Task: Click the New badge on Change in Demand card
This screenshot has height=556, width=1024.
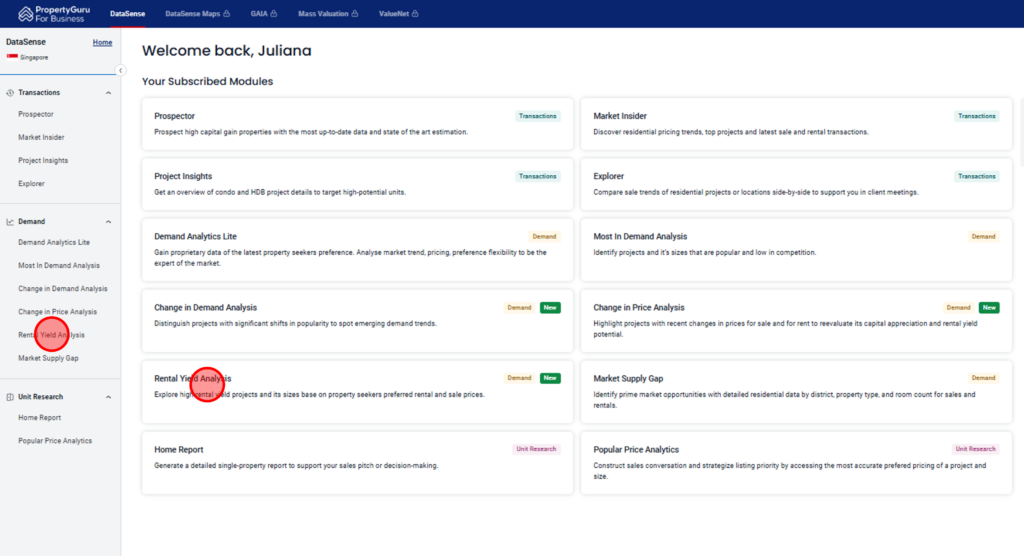Action: pos(550,308)
